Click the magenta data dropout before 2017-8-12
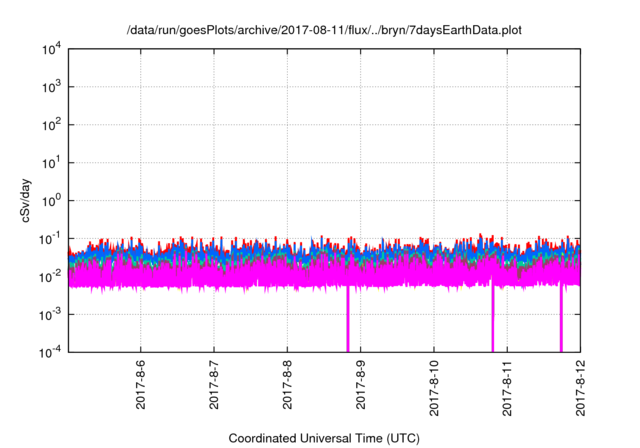 [561, 319]
